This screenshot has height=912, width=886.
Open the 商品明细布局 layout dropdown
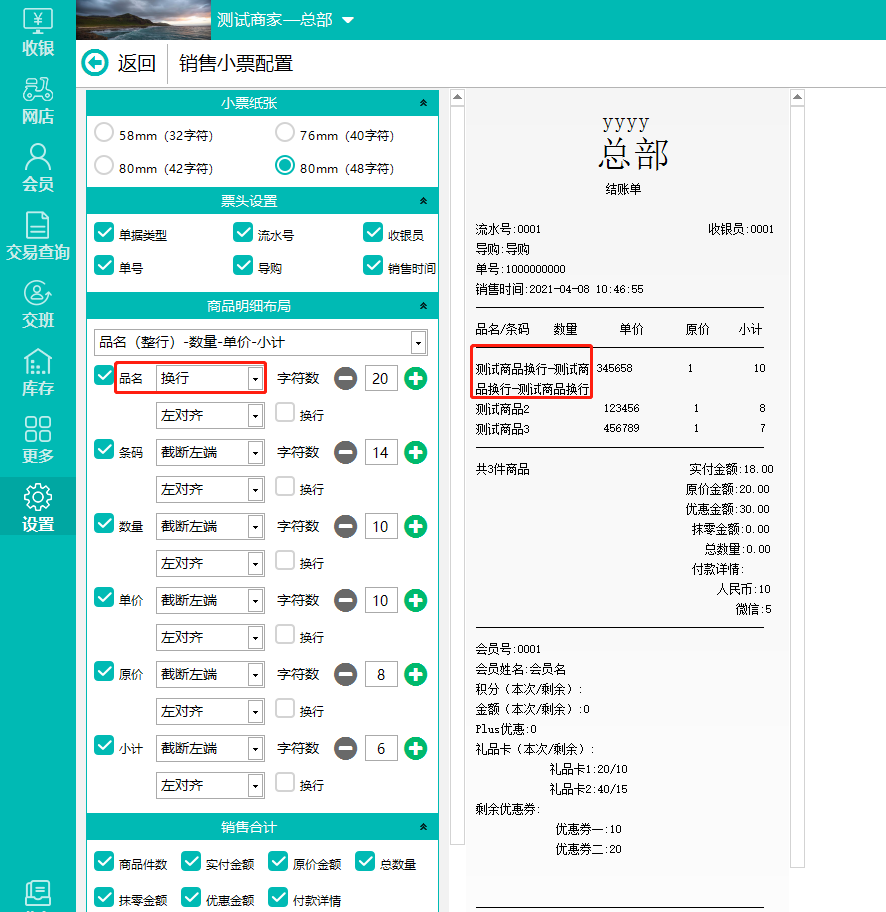click(418, 343)
